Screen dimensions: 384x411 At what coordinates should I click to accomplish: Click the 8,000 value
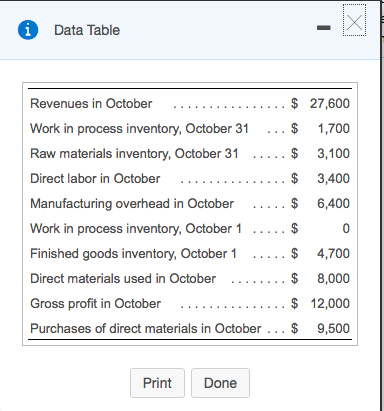coord(333,279)
